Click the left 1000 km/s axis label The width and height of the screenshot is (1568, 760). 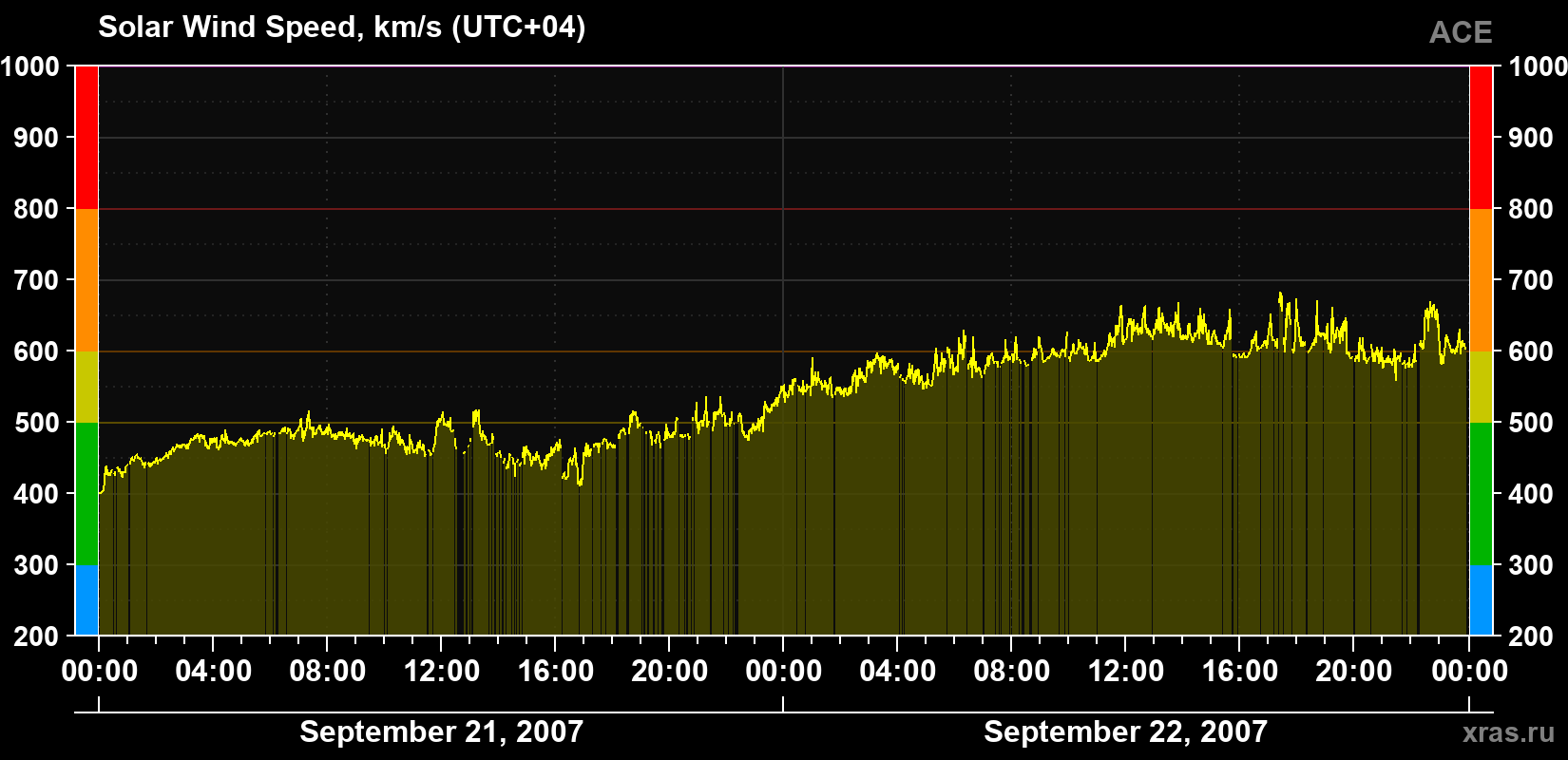(30, 66)
